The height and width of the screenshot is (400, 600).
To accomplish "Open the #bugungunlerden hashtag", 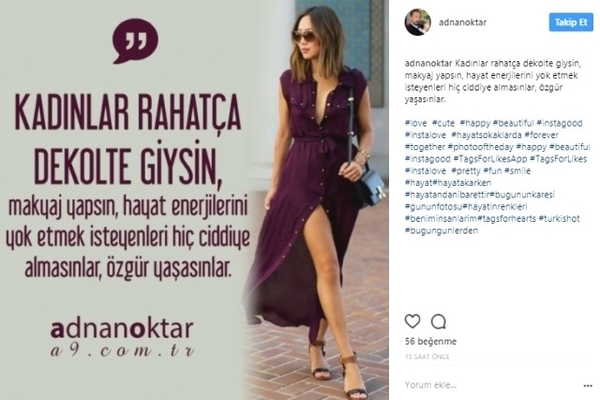I will pos(441,230).
